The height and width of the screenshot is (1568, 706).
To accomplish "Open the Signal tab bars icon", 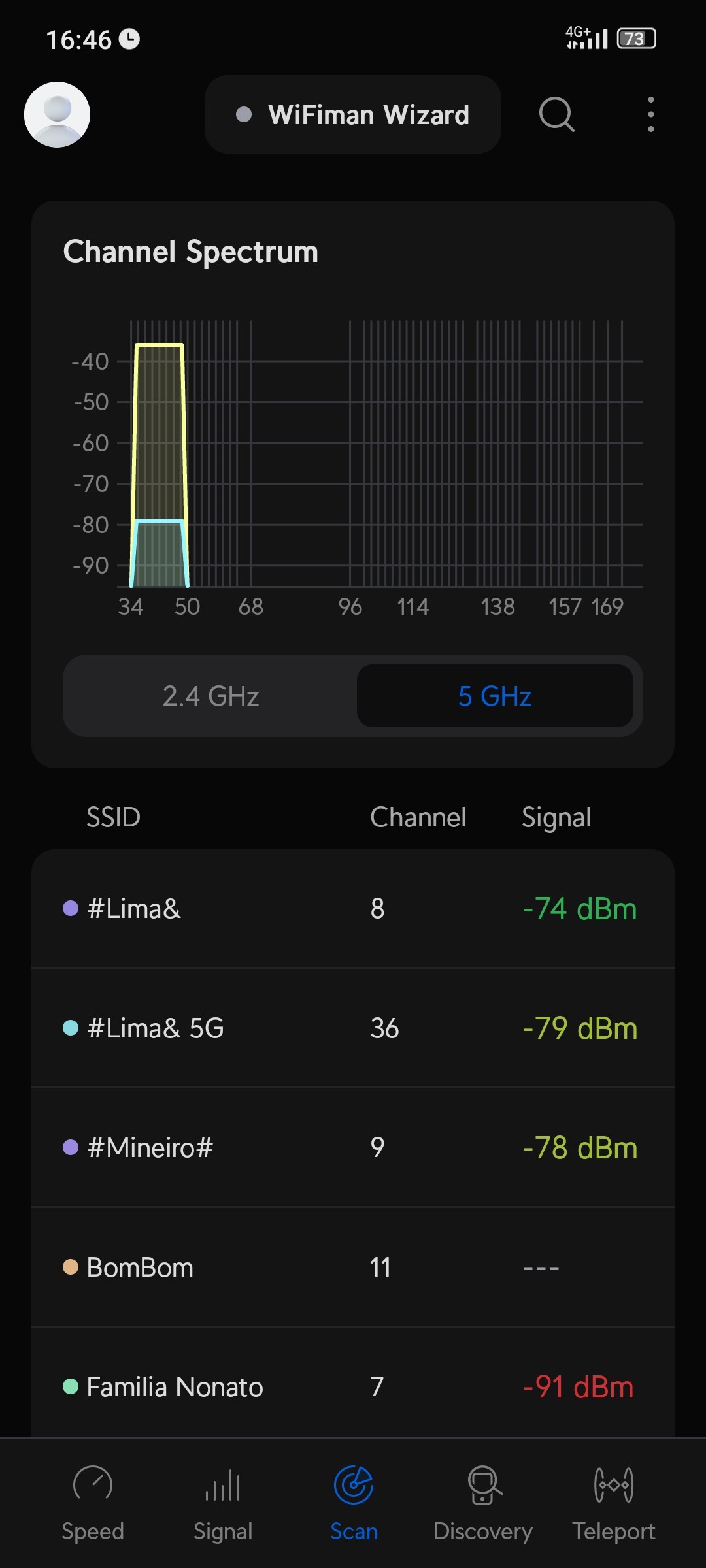I will (223, 1484).
